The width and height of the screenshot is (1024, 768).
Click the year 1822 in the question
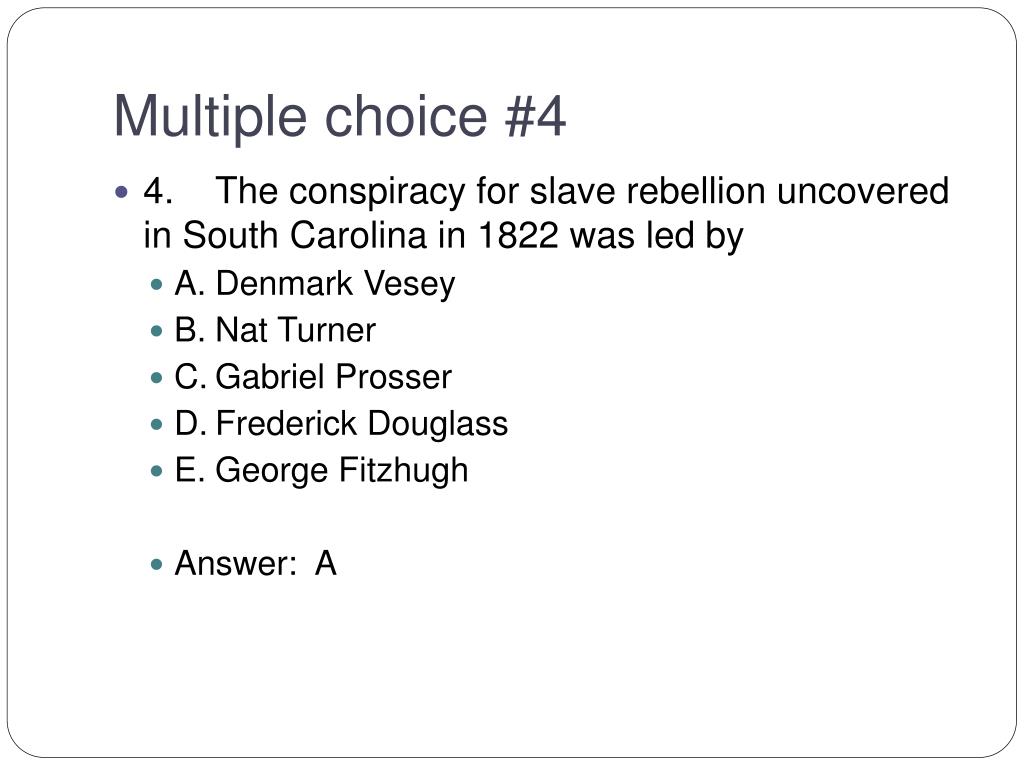[x=518, y=235]
